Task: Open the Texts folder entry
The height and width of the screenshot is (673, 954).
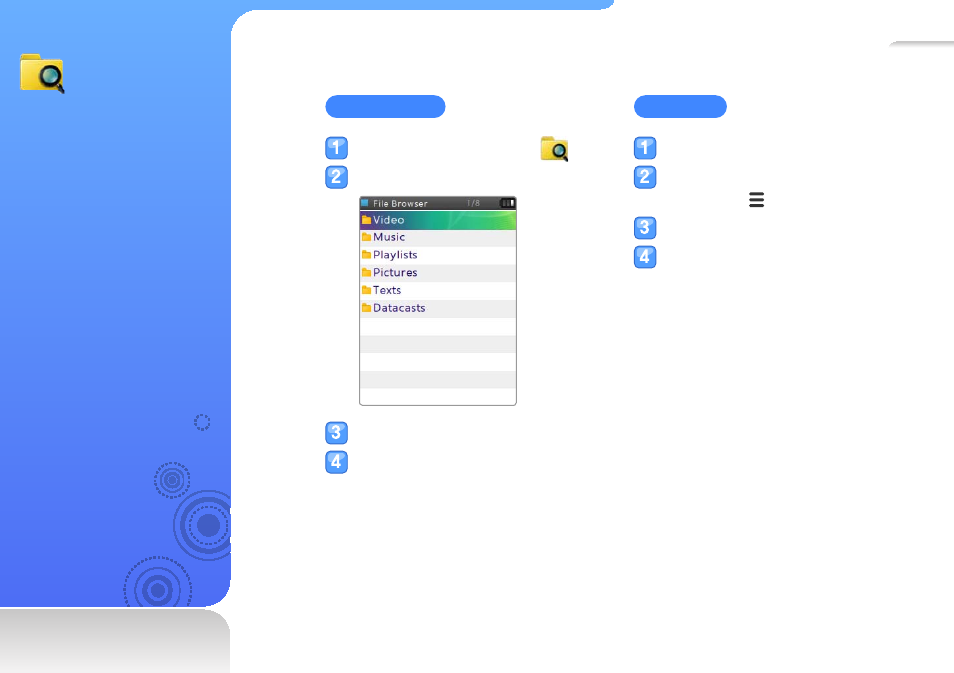Action: point(438,290)
